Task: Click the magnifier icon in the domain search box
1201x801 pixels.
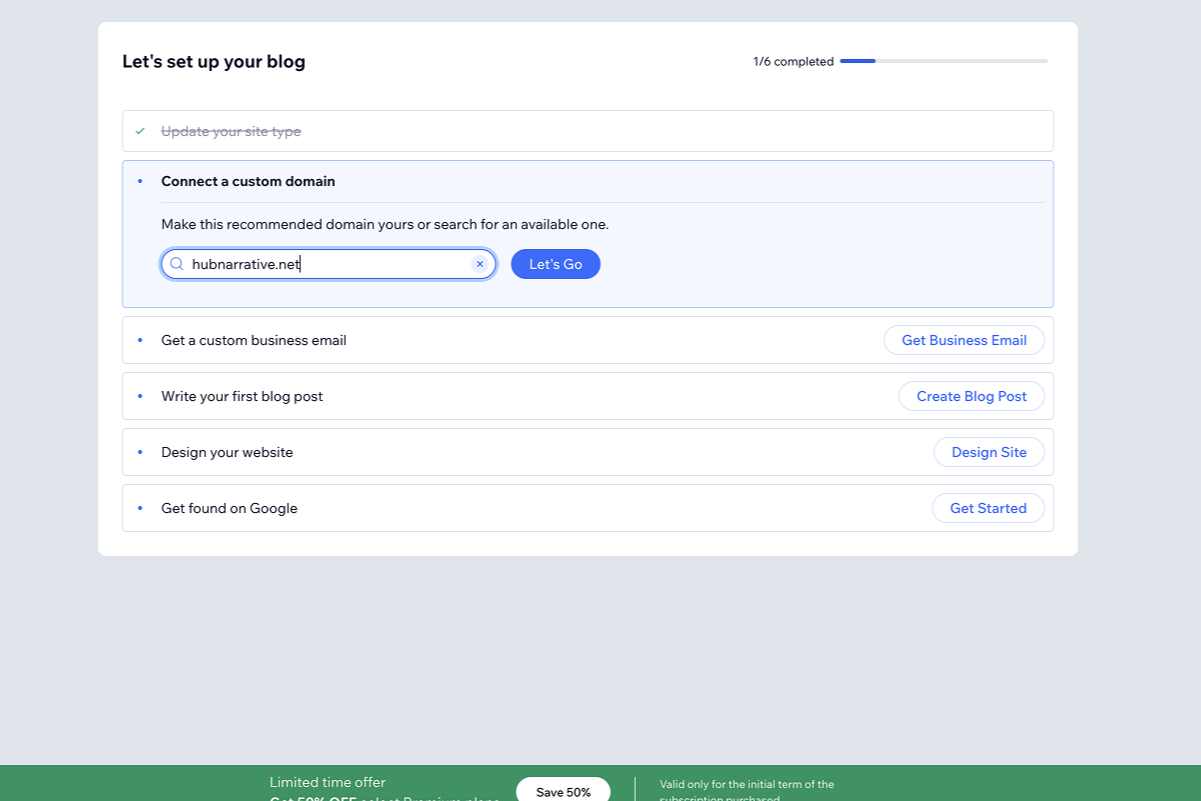Action: point(177,264)
